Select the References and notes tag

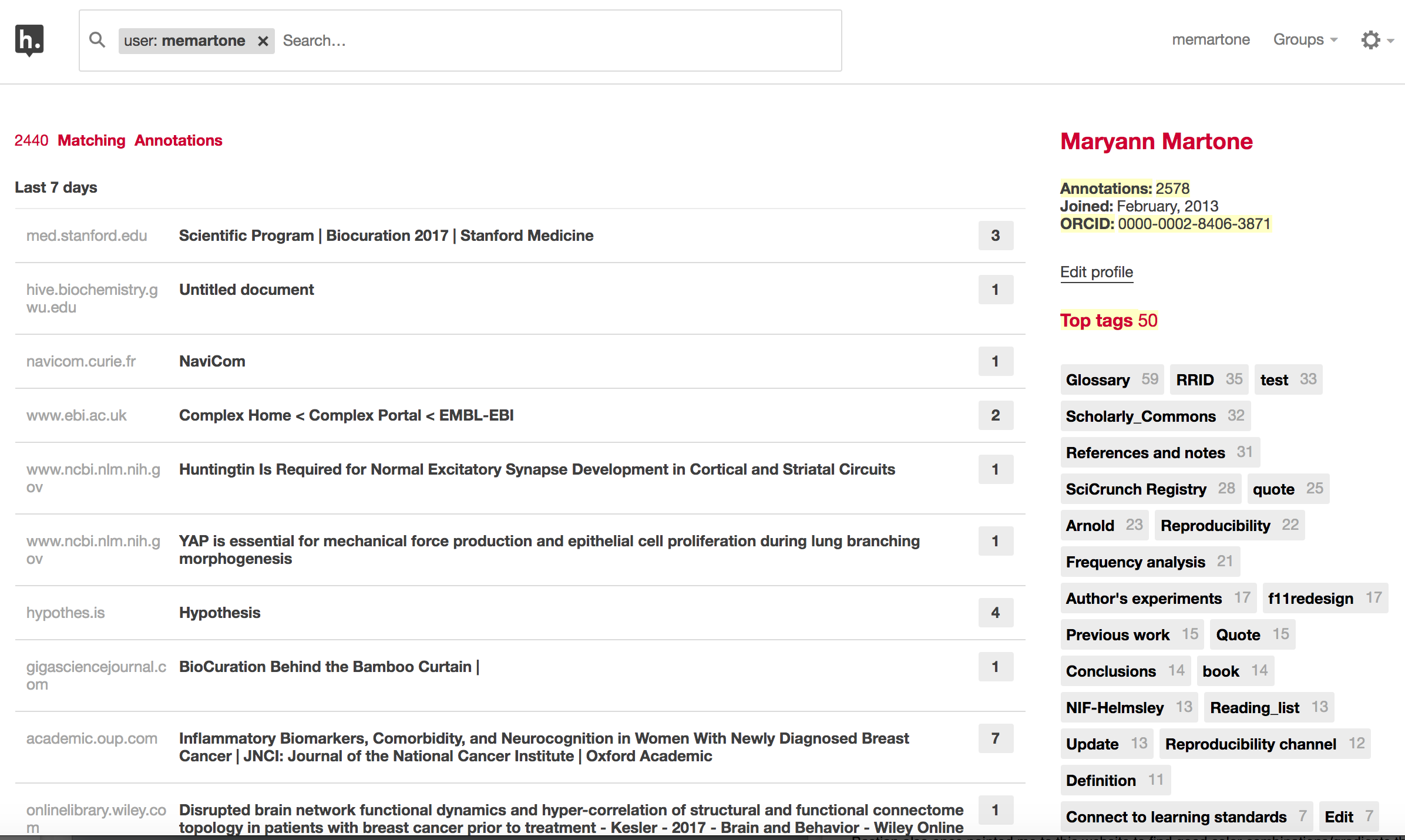coord(1160,452)
